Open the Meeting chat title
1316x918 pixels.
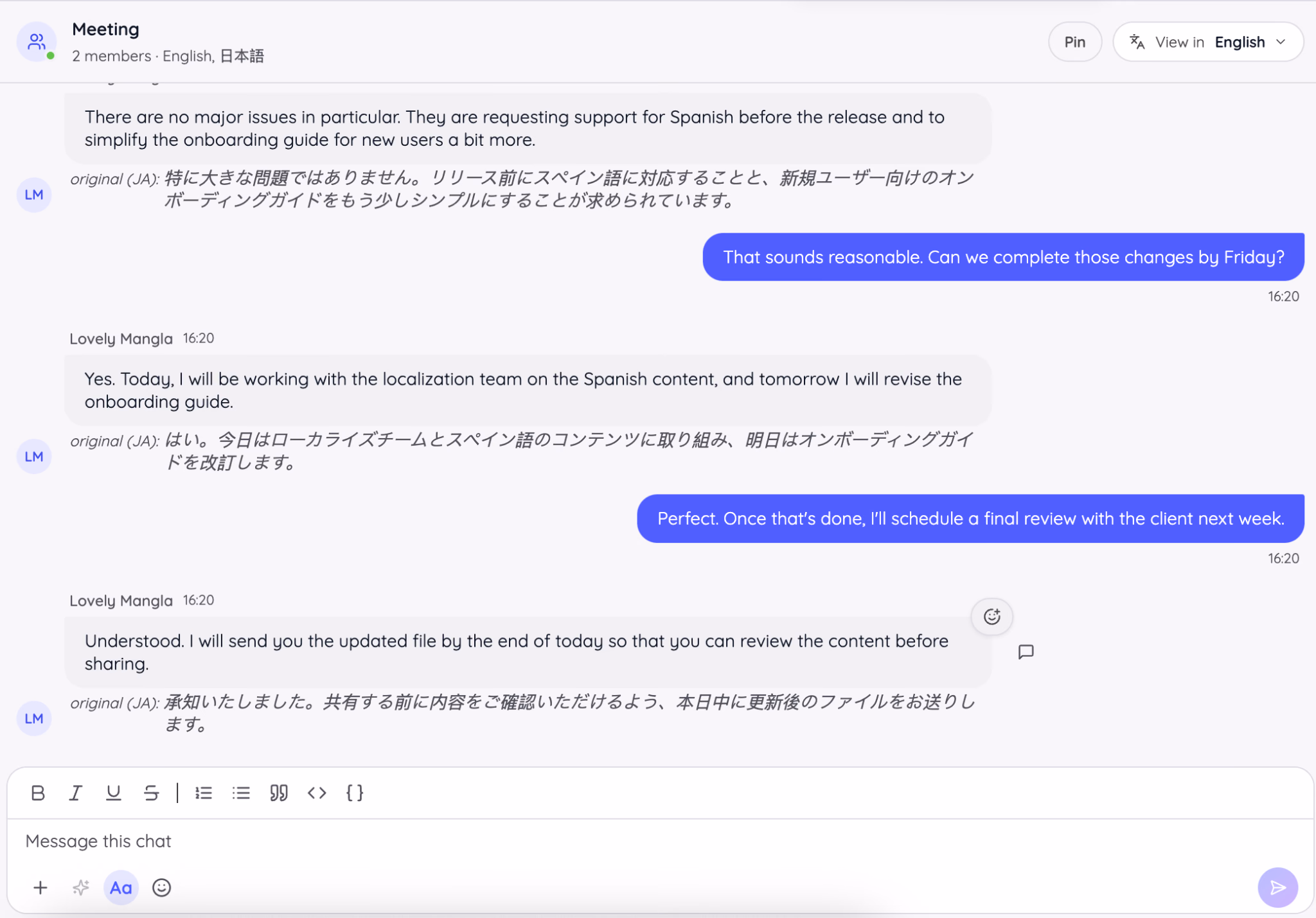coord(105,29)
